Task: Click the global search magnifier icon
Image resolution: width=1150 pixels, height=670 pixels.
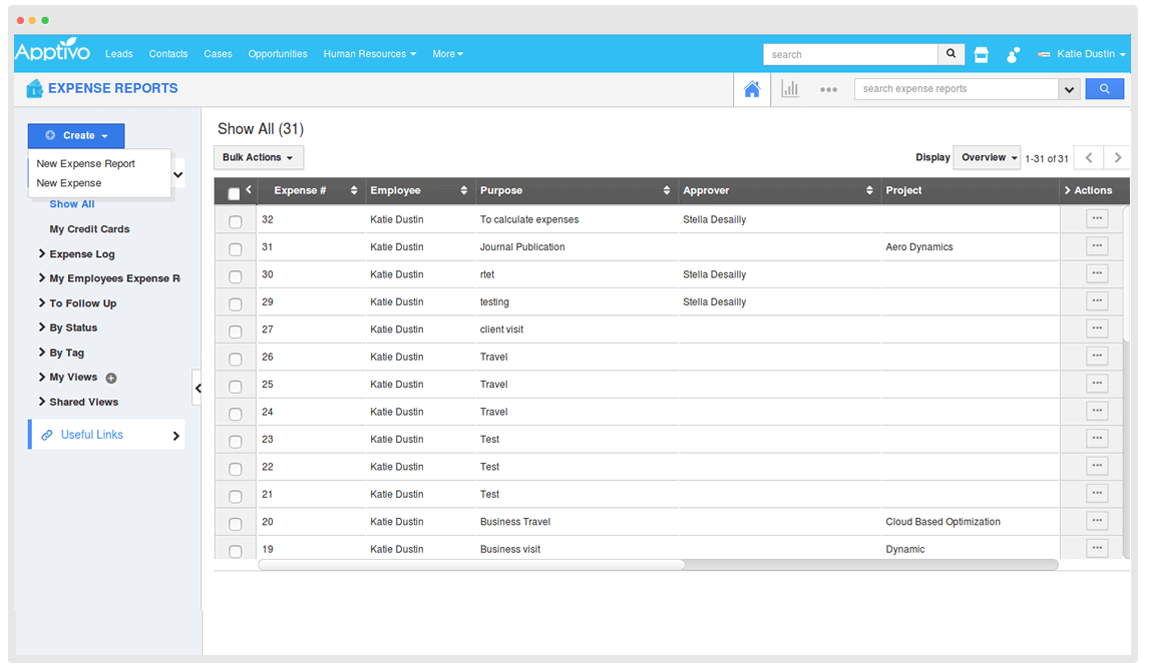Action: [951, 55]
